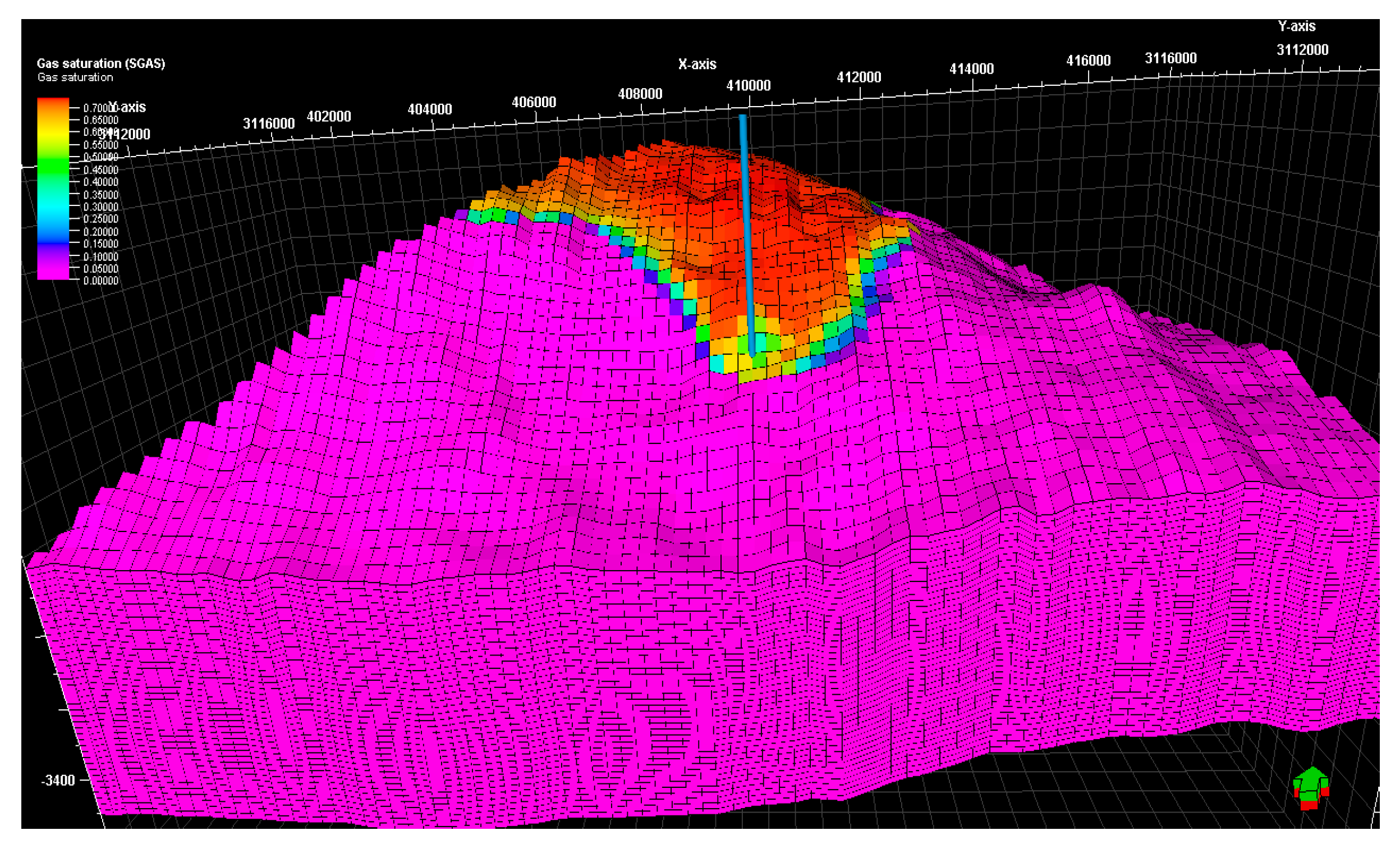The width and height of the screenshot is (1400, 844).
Task: Click the Gas saturation (SGAS) legend title
Action: coord(100,63)
